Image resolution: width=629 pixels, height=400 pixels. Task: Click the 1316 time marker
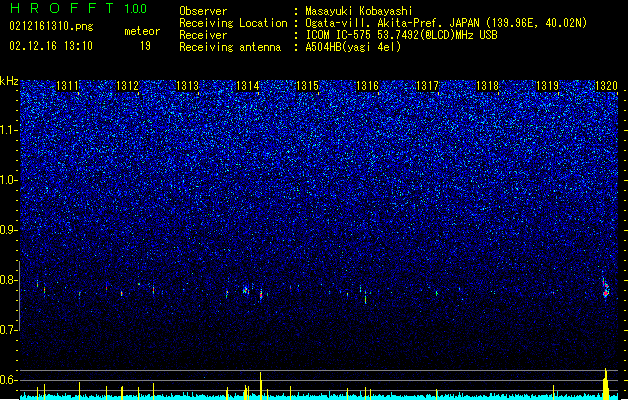click(367, 86)
